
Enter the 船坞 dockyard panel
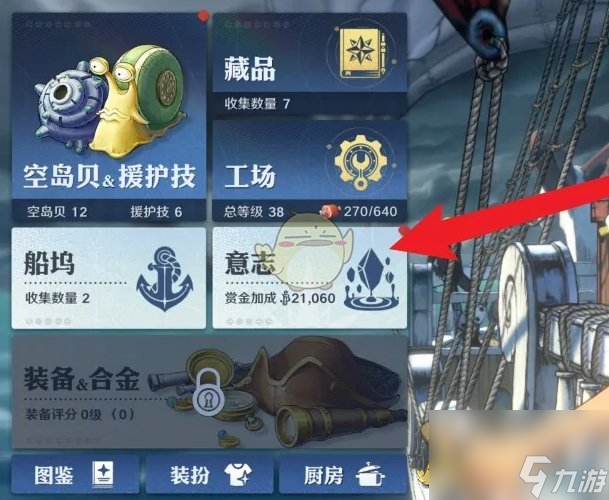click(109, 278)
